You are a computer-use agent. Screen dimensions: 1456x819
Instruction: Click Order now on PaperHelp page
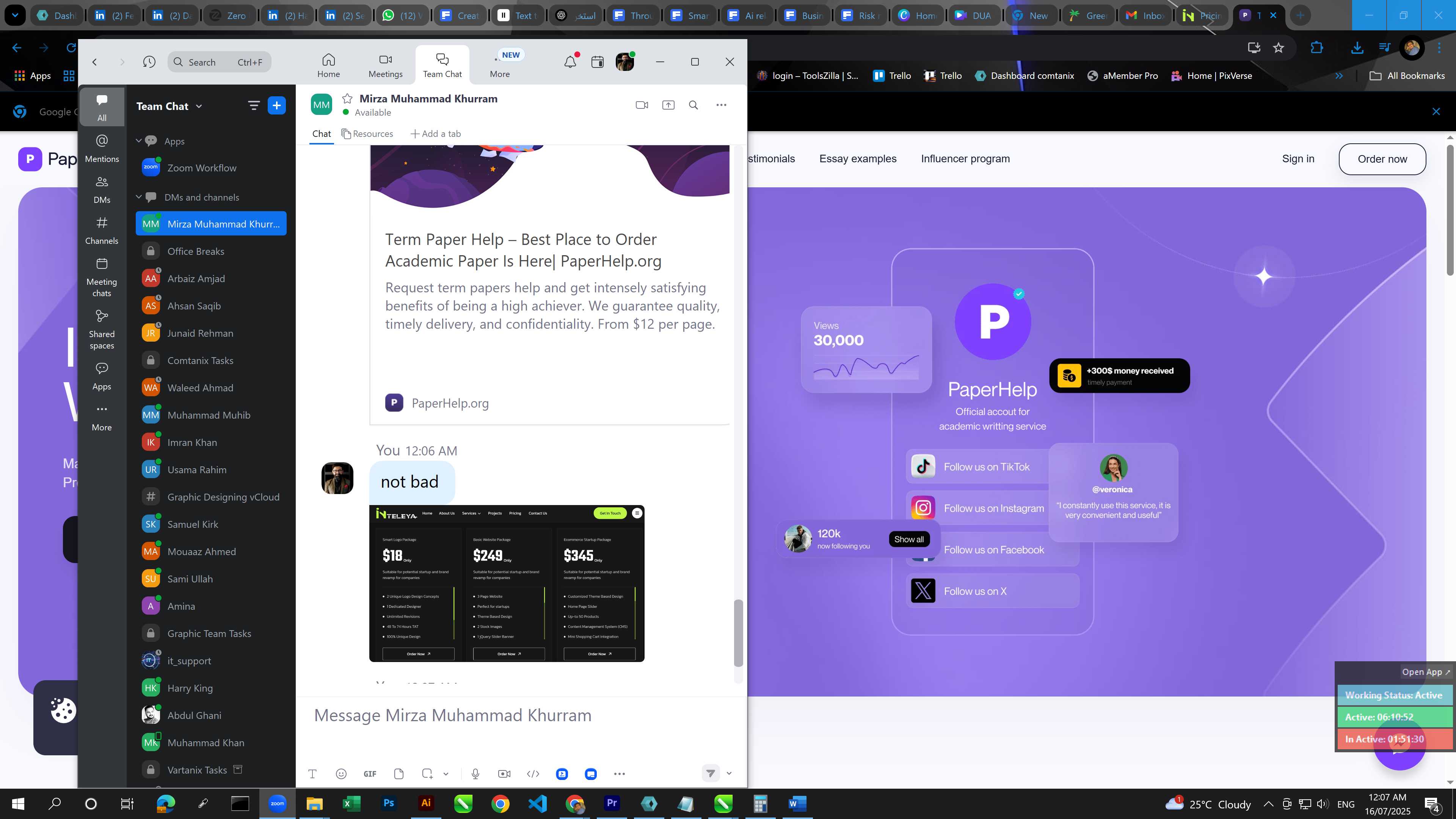tap(1382, 159)
